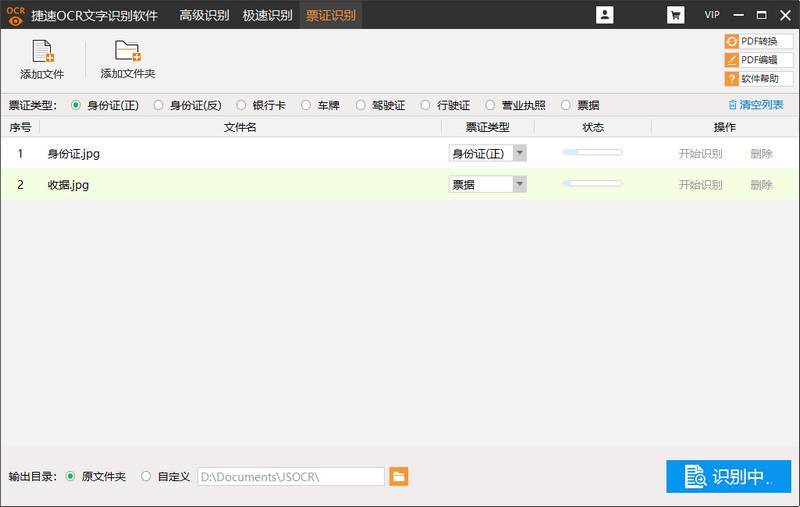
Task: Switch to the 极速识别 tab
Action: (x=267, y=15)
